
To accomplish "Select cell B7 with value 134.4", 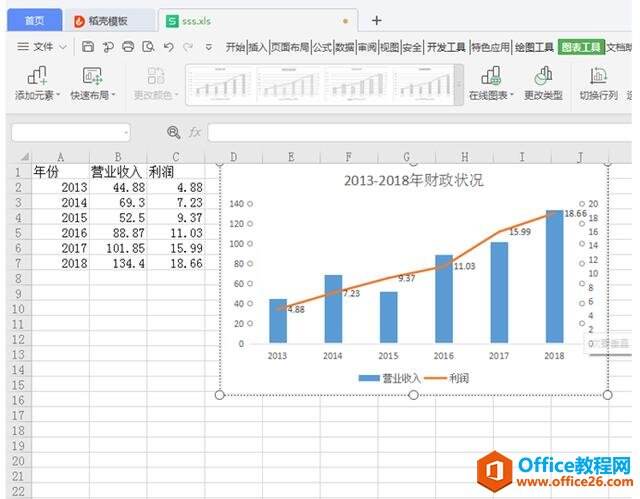I will [118, 264].
